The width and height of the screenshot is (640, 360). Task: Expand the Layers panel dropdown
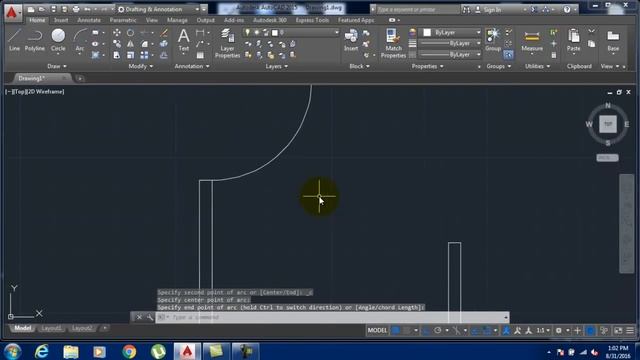tap(276, 66)
